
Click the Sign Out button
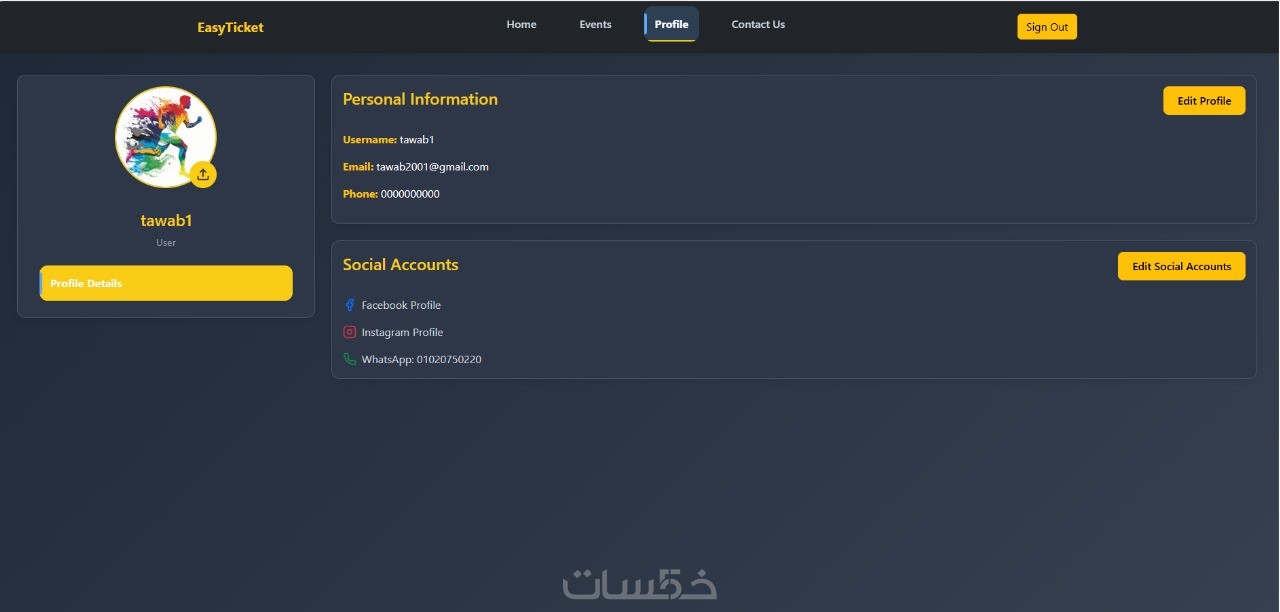click(1047, 27)
